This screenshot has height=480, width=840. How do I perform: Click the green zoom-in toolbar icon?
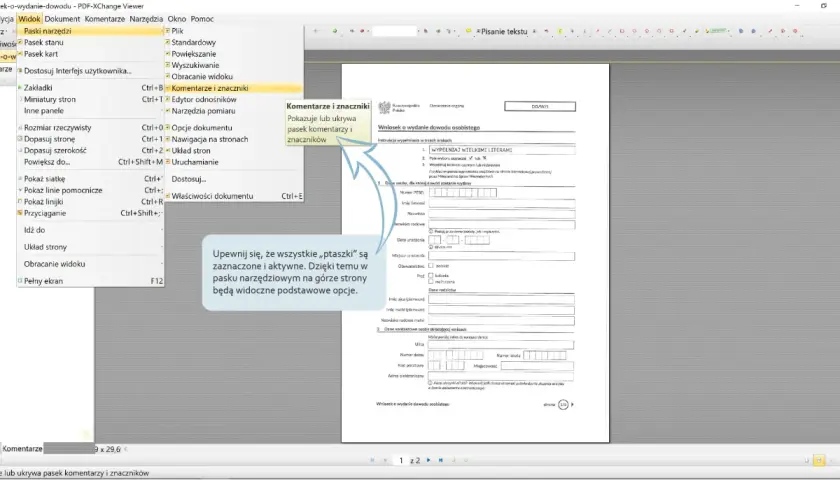point(335,31)
